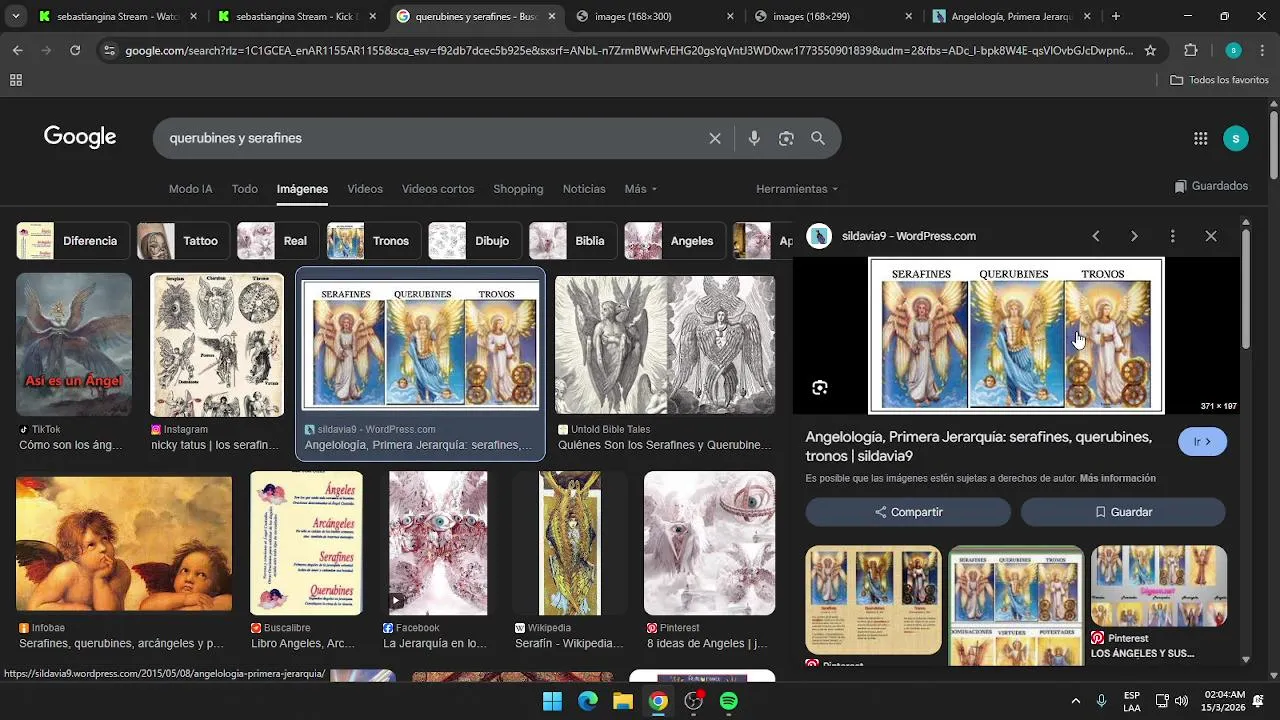Select the Tattoo filter chip
Image resolution: width=1280 pixels, height=720 pixels.
click(183, 241)
